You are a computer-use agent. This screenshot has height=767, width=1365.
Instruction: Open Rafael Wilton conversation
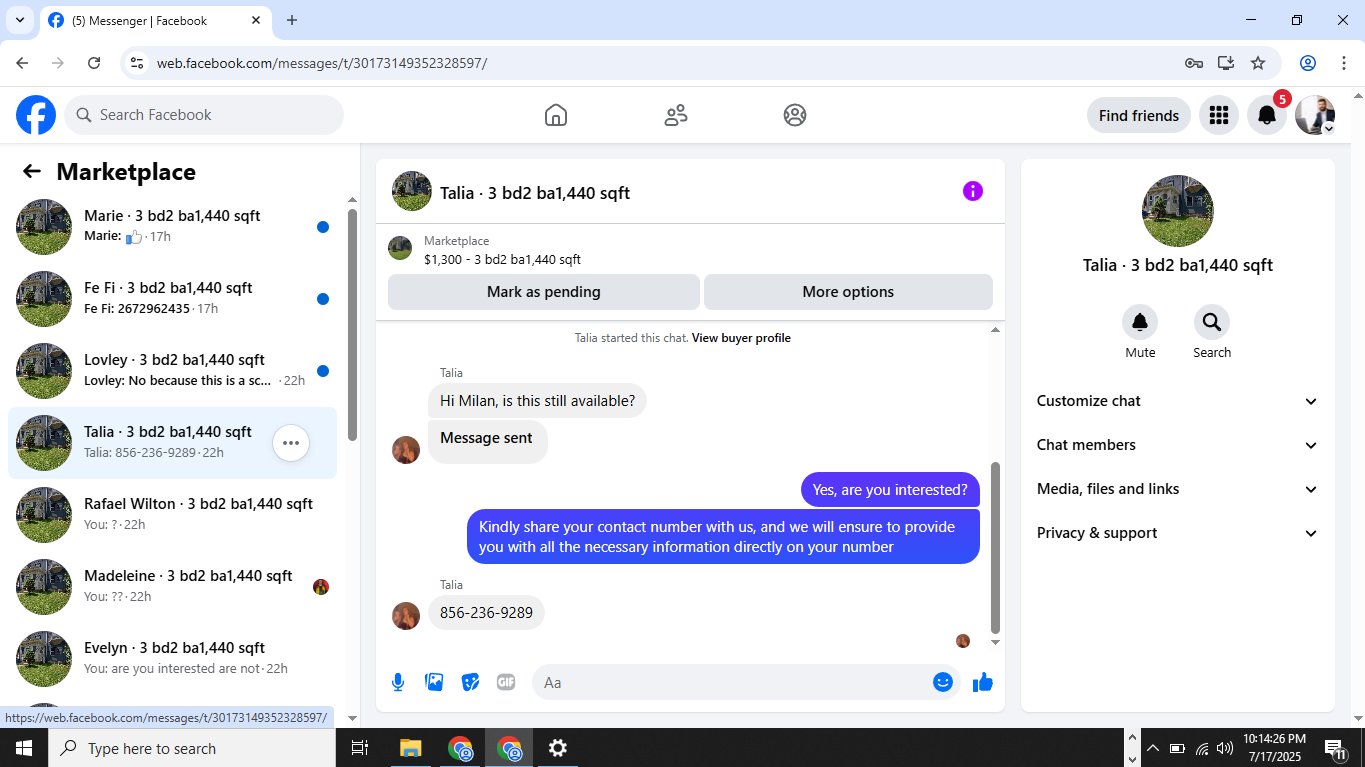172,515
